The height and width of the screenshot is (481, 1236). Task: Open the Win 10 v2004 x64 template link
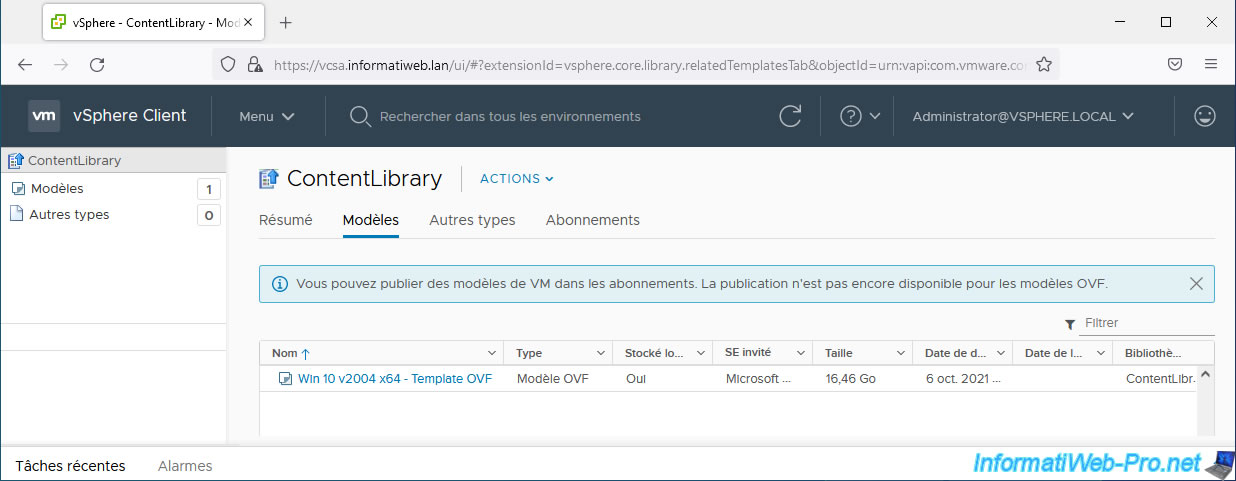click(394, 379)
